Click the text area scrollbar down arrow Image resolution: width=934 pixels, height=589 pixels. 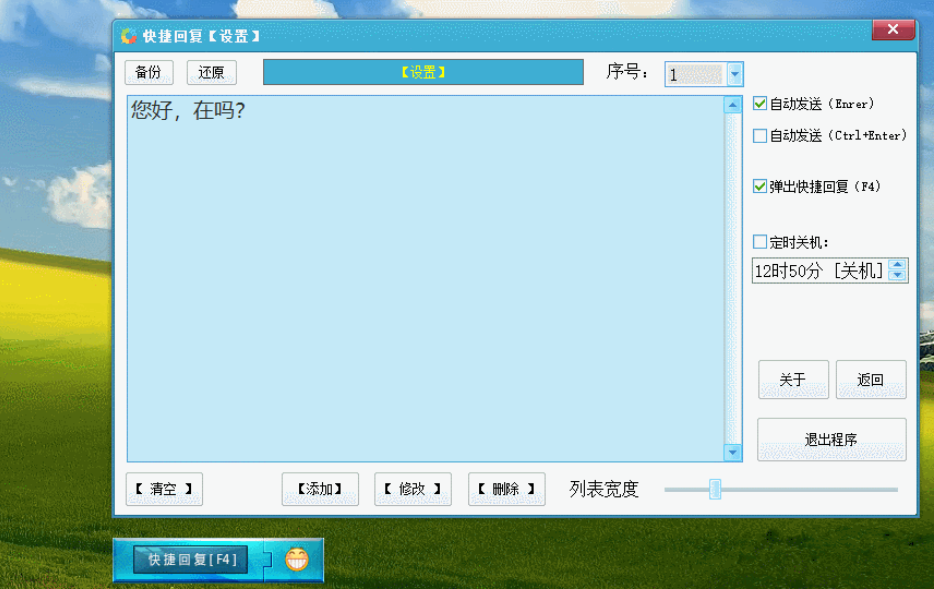(732, 453)
